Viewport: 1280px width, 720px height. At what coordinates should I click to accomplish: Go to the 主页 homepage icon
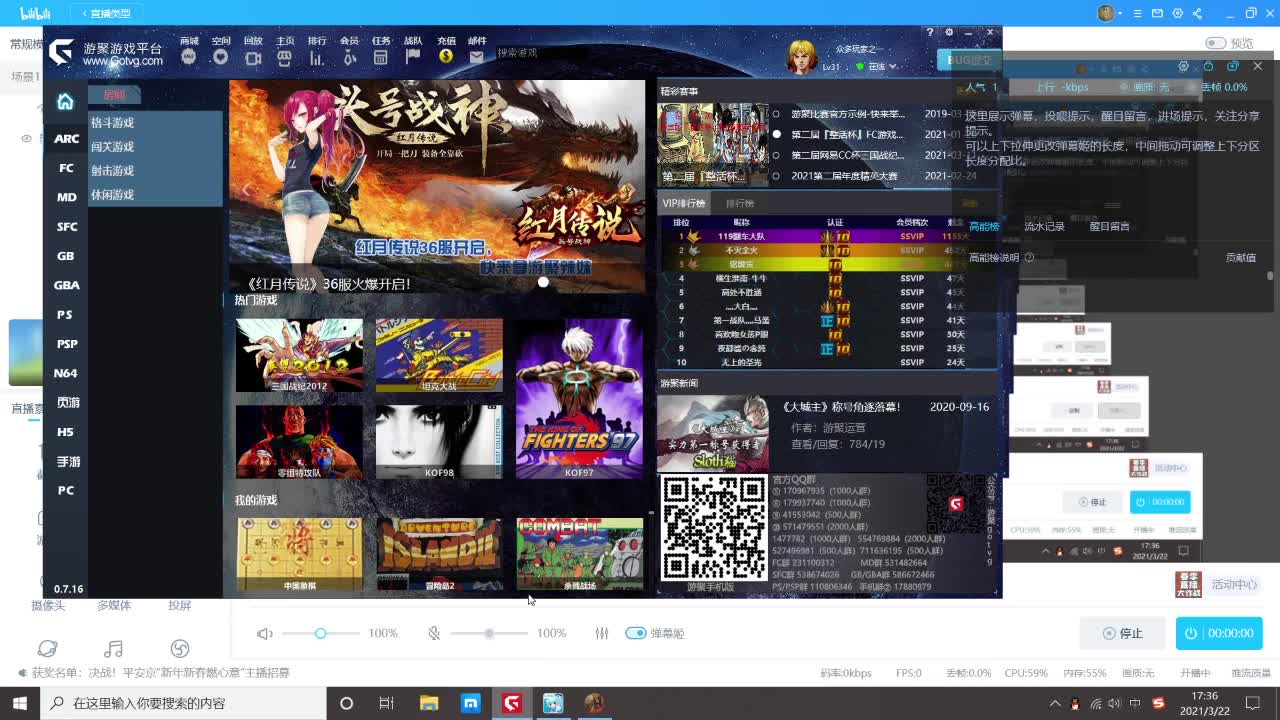[285, 57]
